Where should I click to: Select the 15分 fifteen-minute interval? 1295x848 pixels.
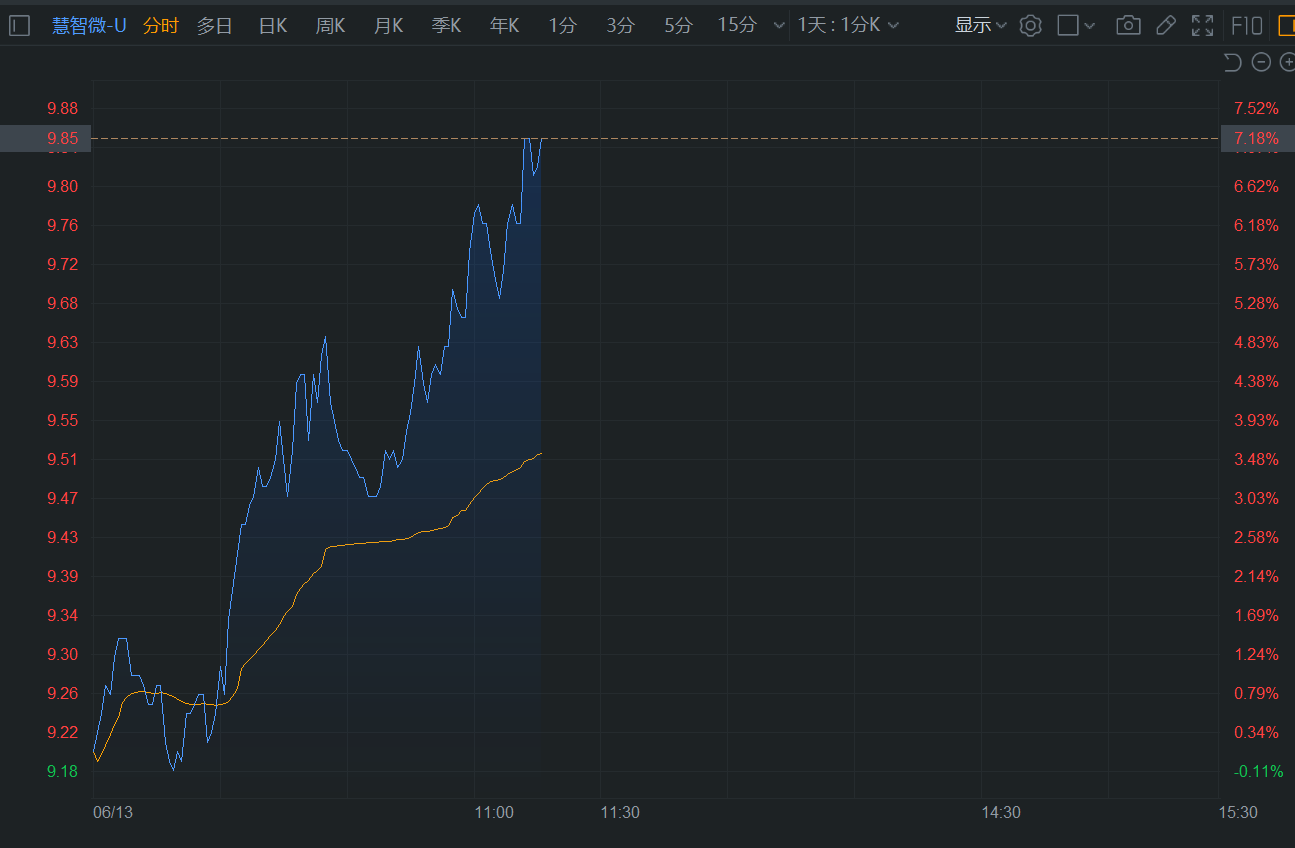click(737, 26)
